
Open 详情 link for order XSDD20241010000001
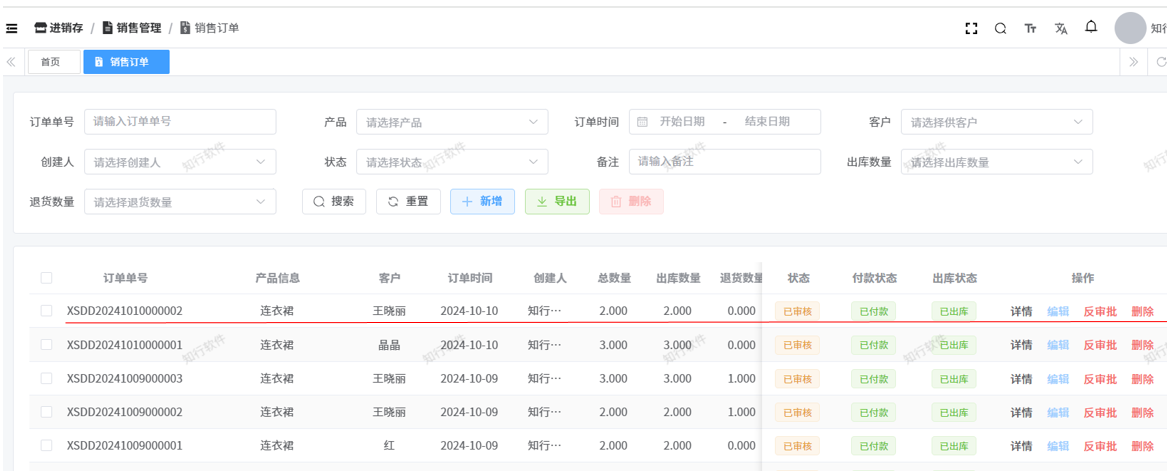(x=1021, y=345)
